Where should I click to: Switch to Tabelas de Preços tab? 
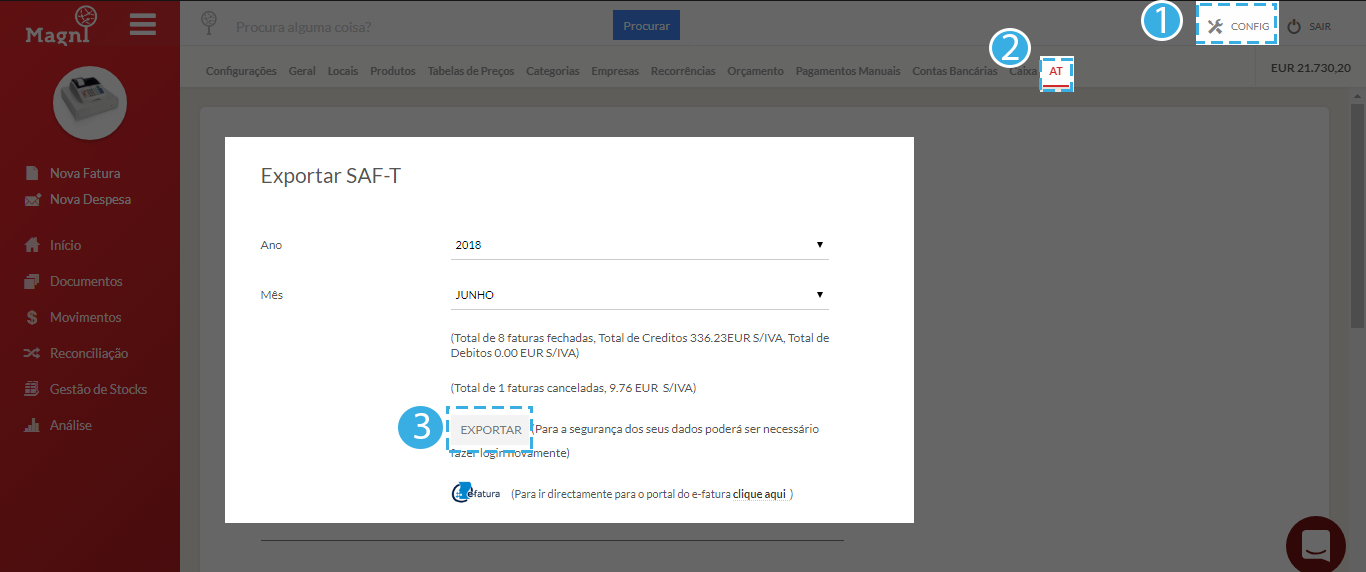coord(470,71)
